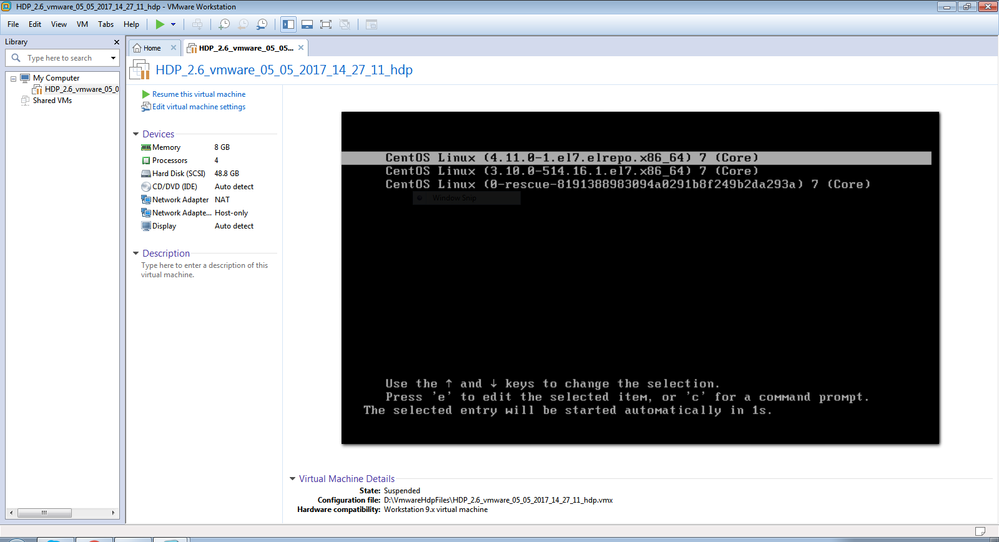This screenshot has height=542, width=999.
Task: Click the VM name heading HDP_2.6_vmware_05_05_2017_14_27_11_hdp
Action: [284, 70]
